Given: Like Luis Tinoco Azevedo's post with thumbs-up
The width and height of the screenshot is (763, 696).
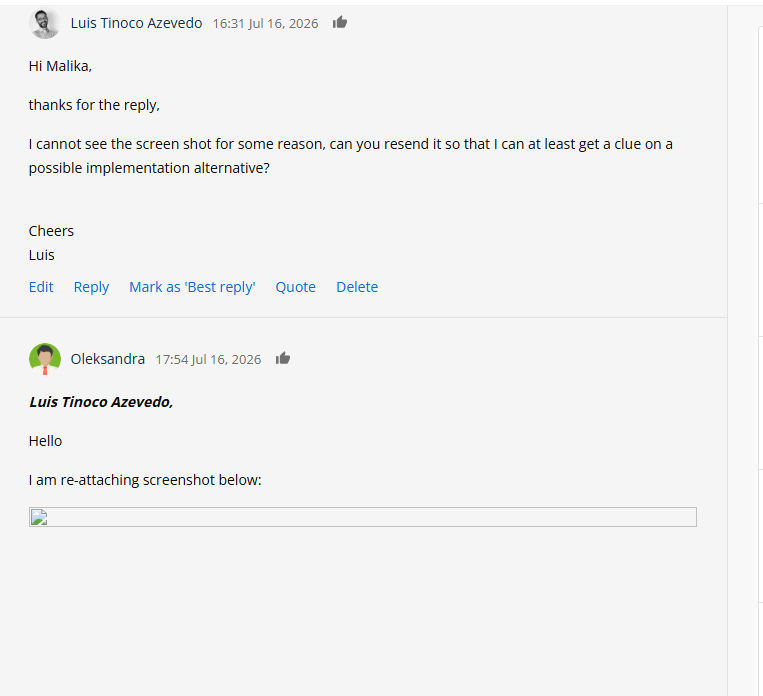Looking at the screenshot, I should 340,22.
